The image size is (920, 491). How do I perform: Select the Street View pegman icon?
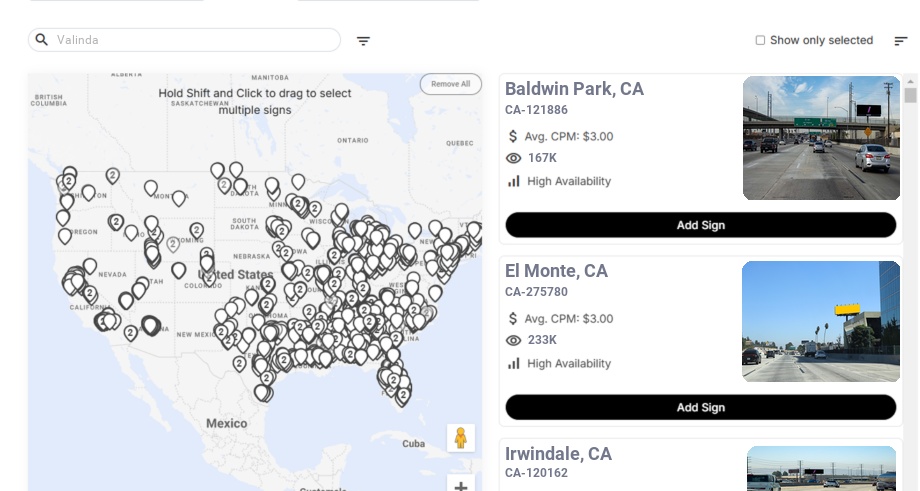pyautogui.click(x=460, y=438)
